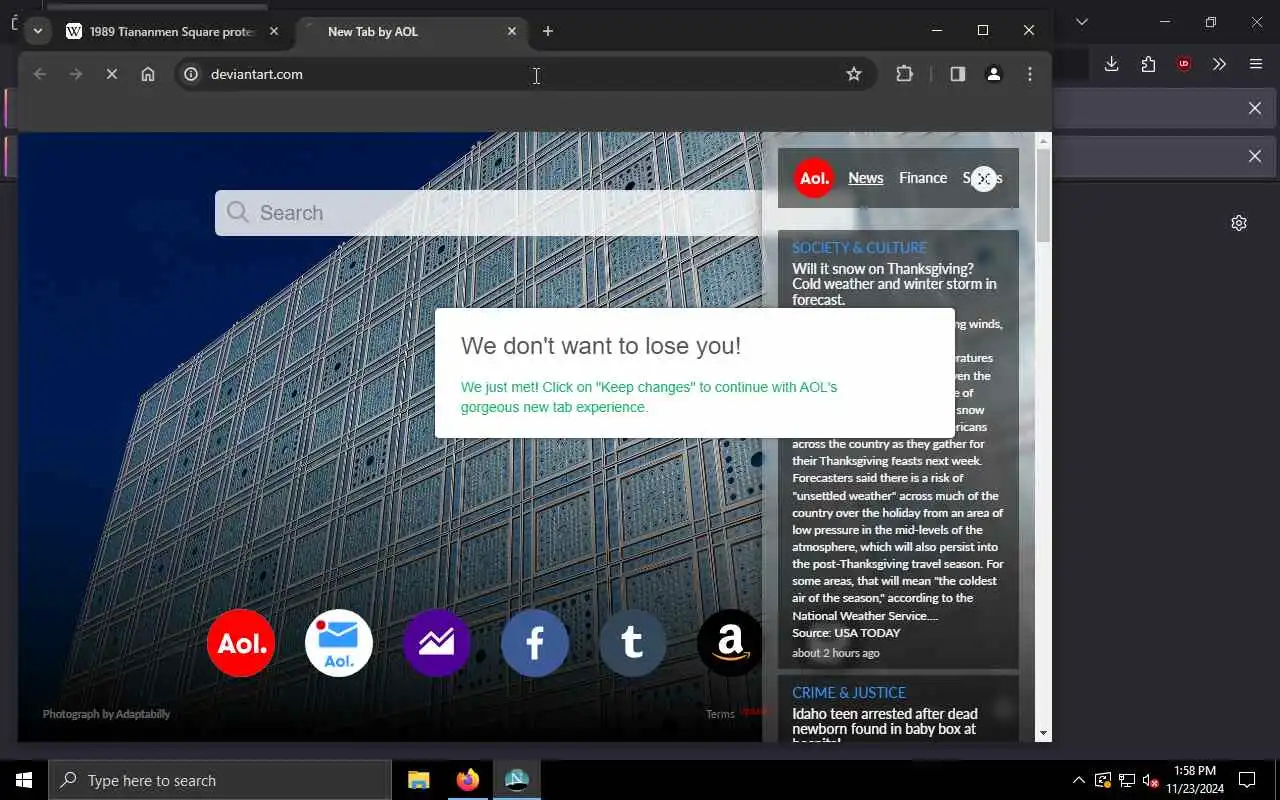Open Firefox downloads arrow icon

[1111, 64]
